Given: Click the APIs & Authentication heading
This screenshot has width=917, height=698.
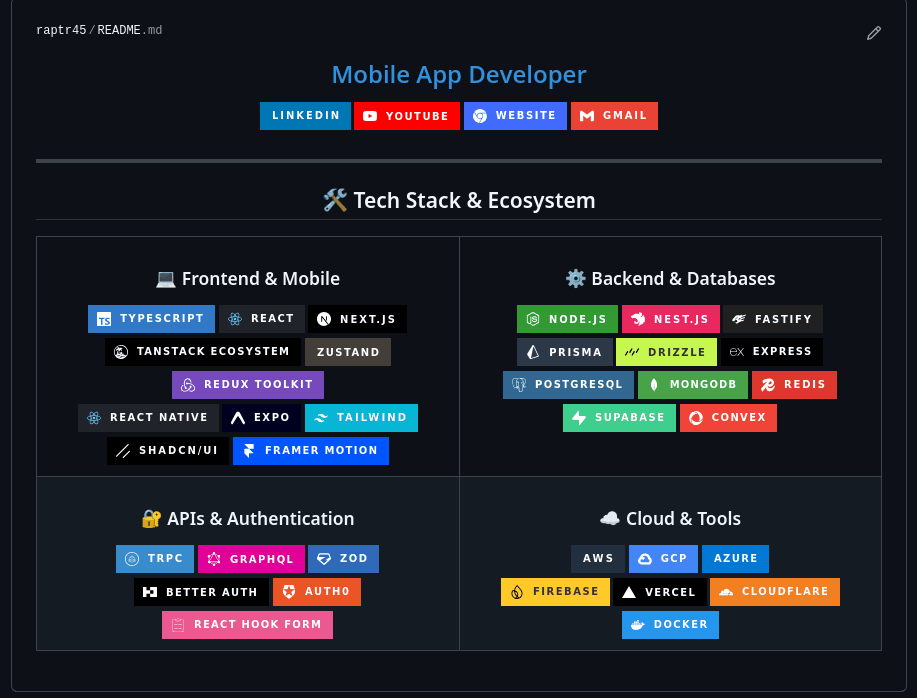Looking at the screenshot, I should pos(248,519).
